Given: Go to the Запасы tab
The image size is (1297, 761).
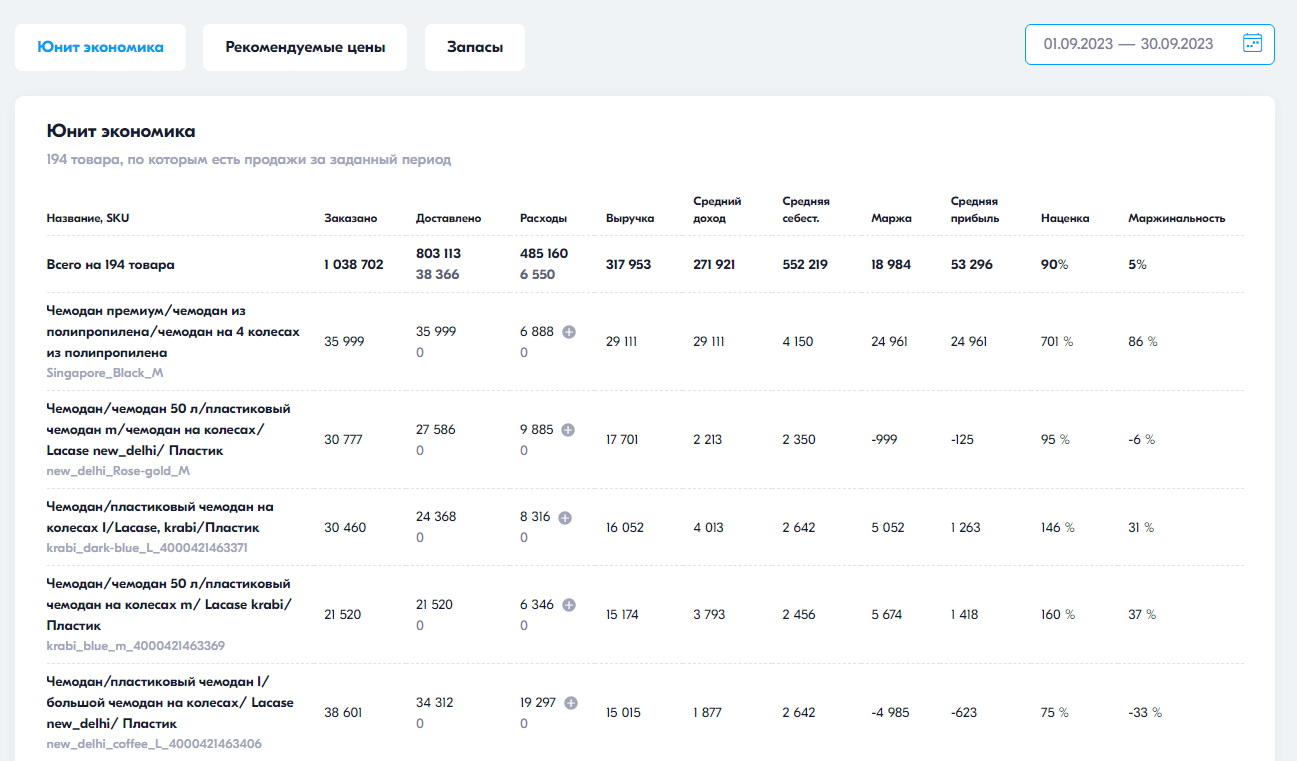Looking at the screenshot, I should point(475,47).
